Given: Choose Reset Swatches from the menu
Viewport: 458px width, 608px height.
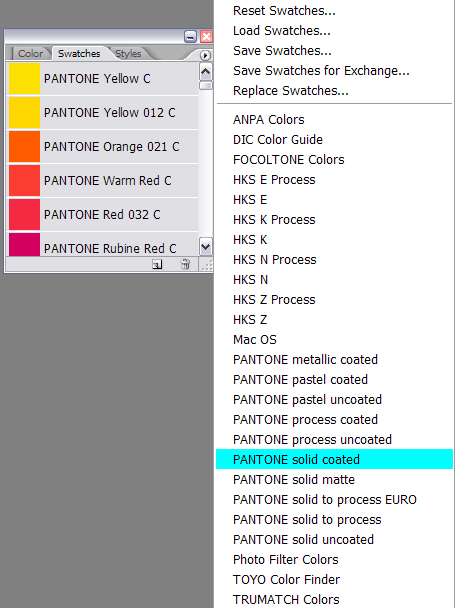Looking at the screenshot, I should [x=284, y=11].
